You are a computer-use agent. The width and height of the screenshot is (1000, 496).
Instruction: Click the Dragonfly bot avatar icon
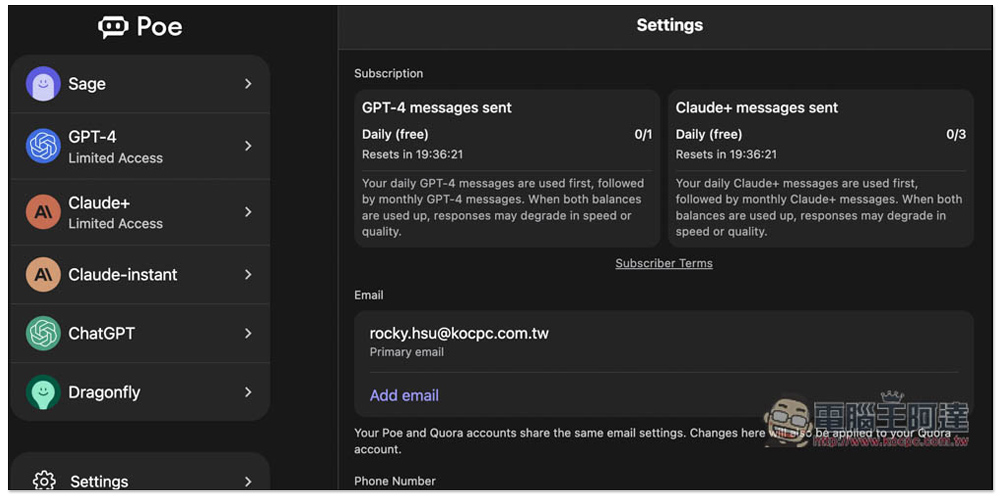click(43, 392)
